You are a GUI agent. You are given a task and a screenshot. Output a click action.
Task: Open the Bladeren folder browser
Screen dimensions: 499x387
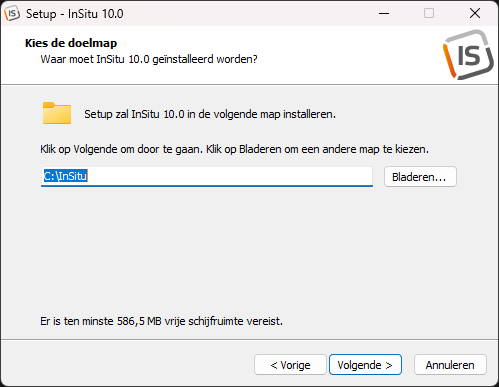[x=420, y=177]
